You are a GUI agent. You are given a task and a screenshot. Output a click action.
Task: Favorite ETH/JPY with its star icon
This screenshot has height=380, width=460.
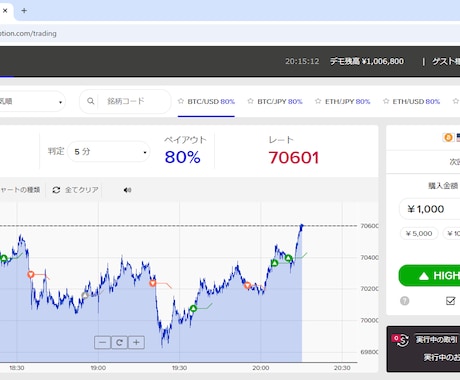coord(318,101)
